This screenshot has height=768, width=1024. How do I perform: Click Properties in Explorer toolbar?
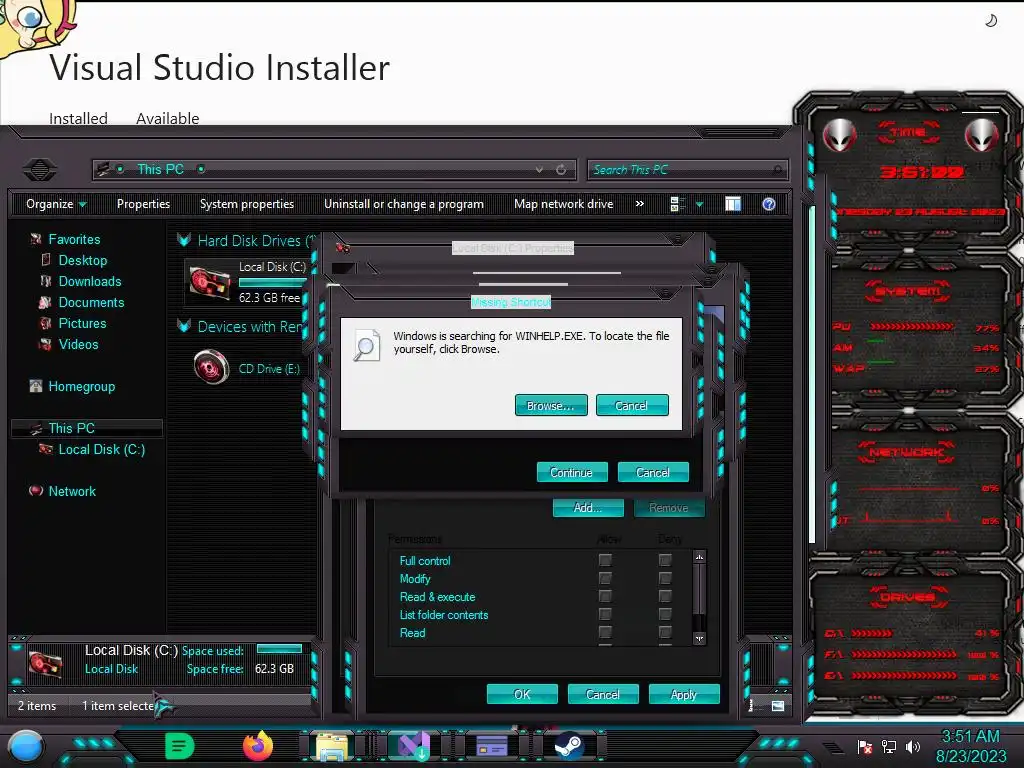click(x=143, y=204)
